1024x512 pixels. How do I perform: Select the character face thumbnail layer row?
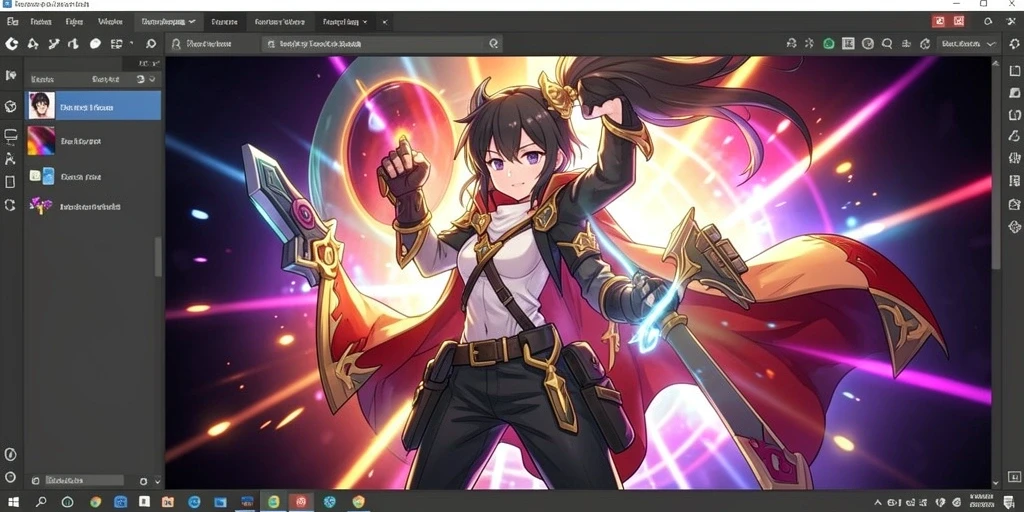click(x=93, y=105)
